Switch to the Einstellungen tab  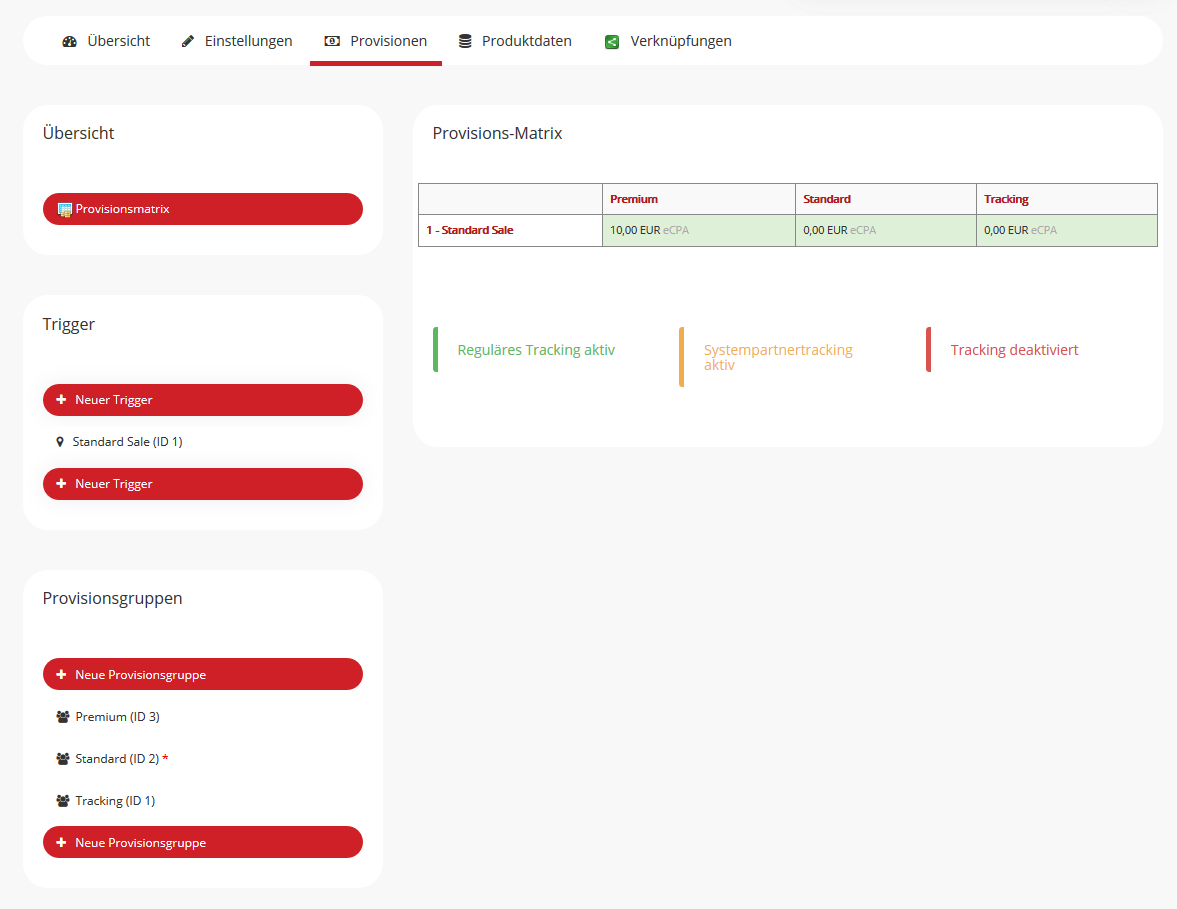pos(248,42)
